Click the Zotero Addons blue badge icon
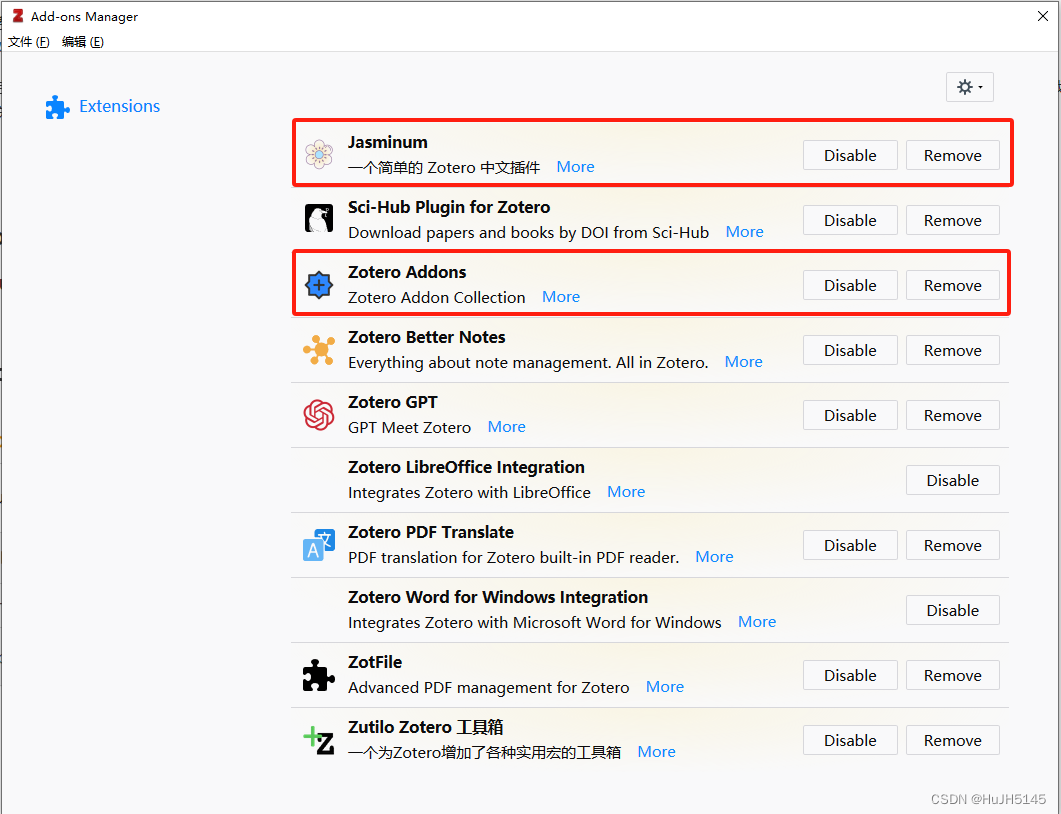The width and height of the screenshot is (1061, 814). pyautogui.click(x=319, y=285)
